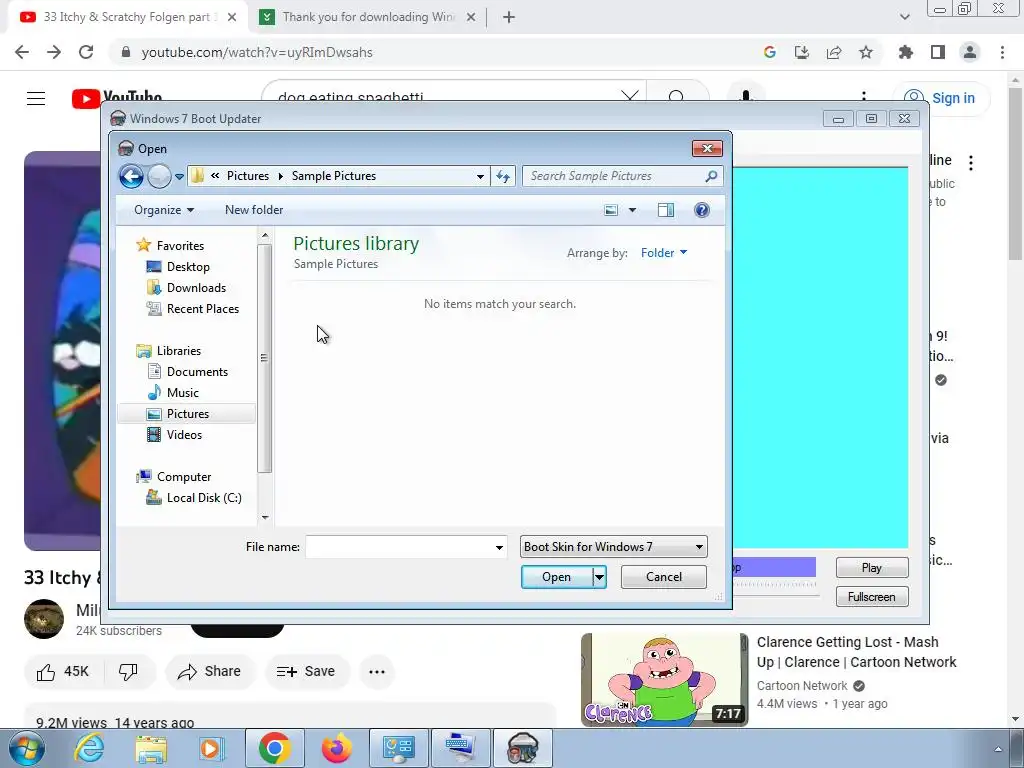
Task: Click the refresh button next to address path
Action: pyautogui.click(x=503, y=176)
